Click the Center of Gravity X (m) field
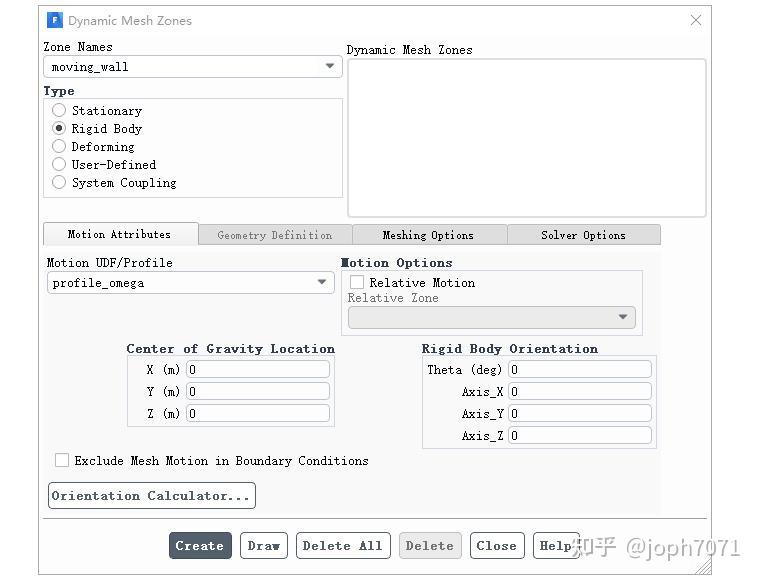 point(258,369)
